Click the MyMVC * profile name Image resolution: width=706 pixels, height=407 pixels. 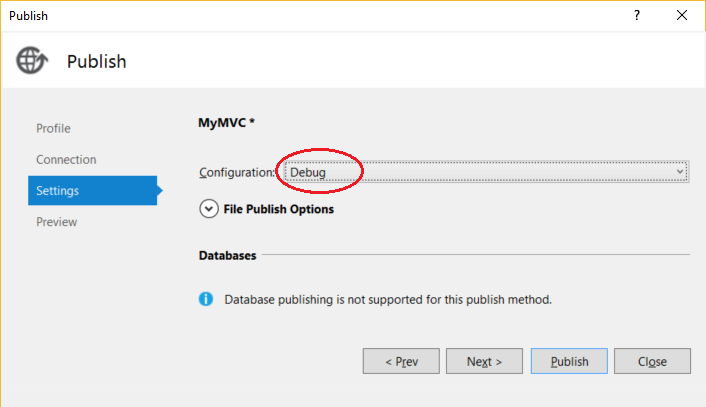click(x=226, y=122)
